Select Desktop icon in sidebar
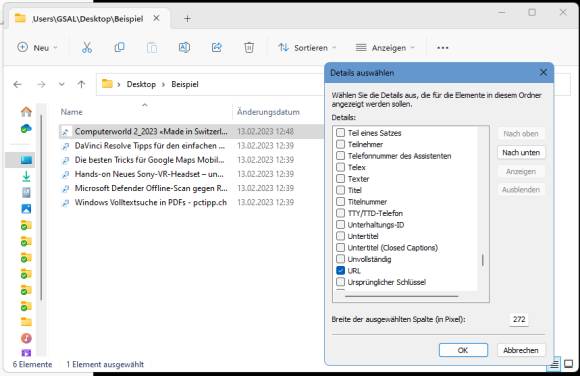Viewport: 580px width, 376px height. click(26, 160)
